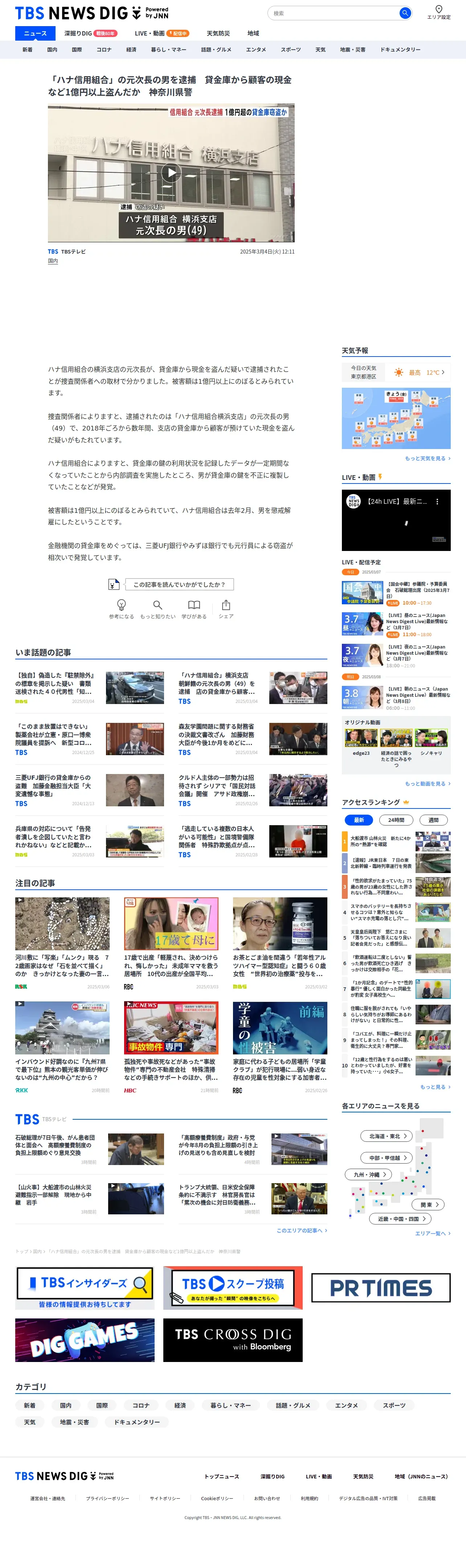The height and width of the screenshot is (1568, 466).
Task: Click the 参考になる lightbulb icon
Action: (121, 604)
